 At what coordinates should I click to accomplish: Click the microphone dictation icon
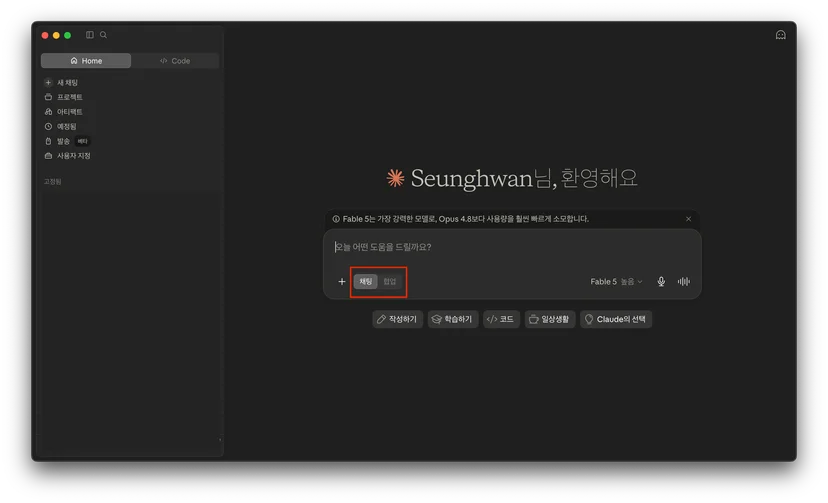click(x=661, y=281)
